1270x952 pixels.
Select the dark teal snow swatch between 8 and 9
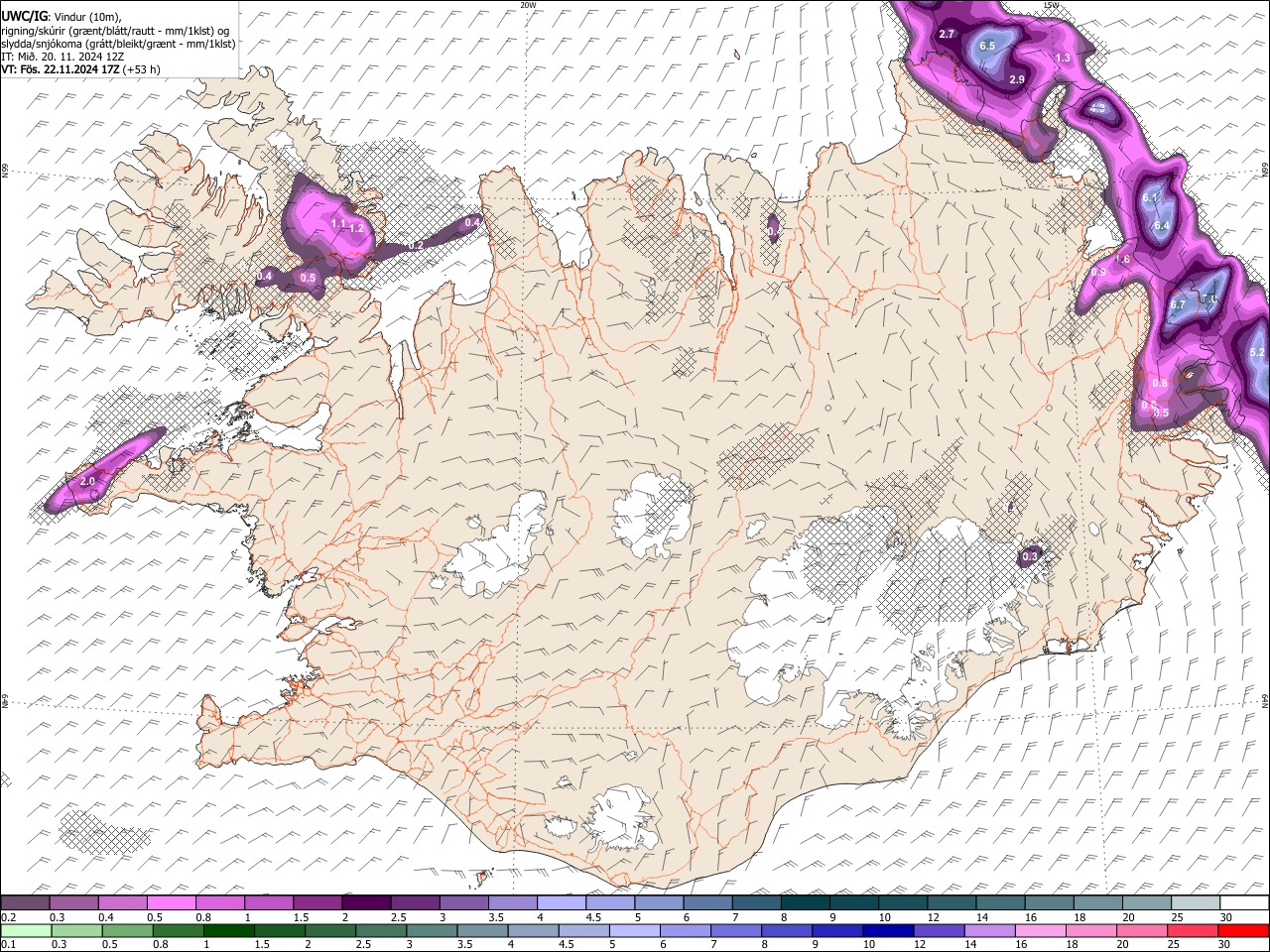[806, 903]
